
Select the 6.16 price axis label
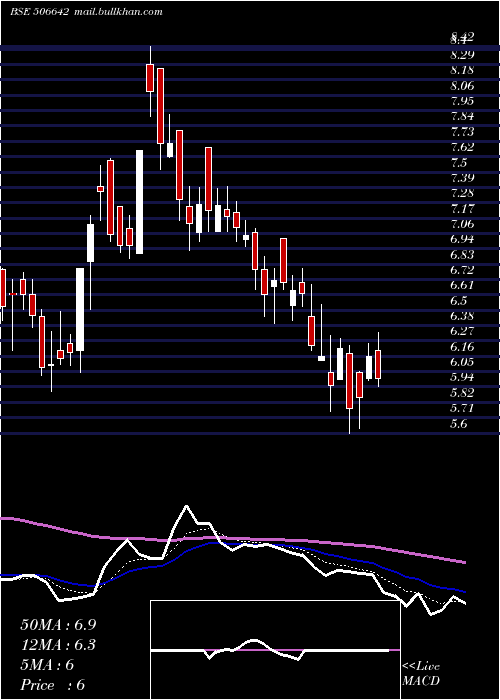[462, 347]
